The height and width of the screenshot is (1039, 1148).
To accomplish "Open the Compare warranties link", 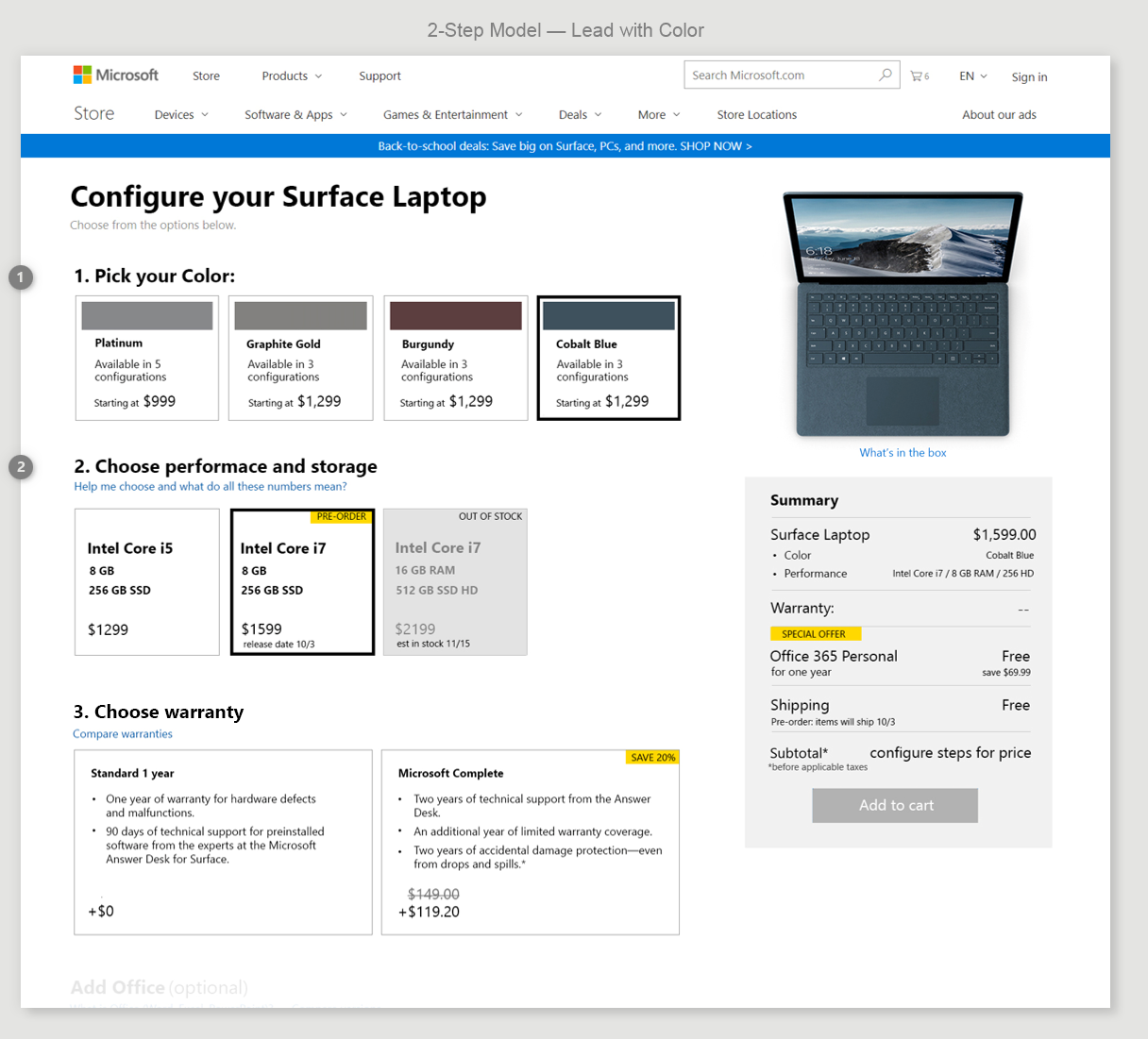I will coord(123,734).
